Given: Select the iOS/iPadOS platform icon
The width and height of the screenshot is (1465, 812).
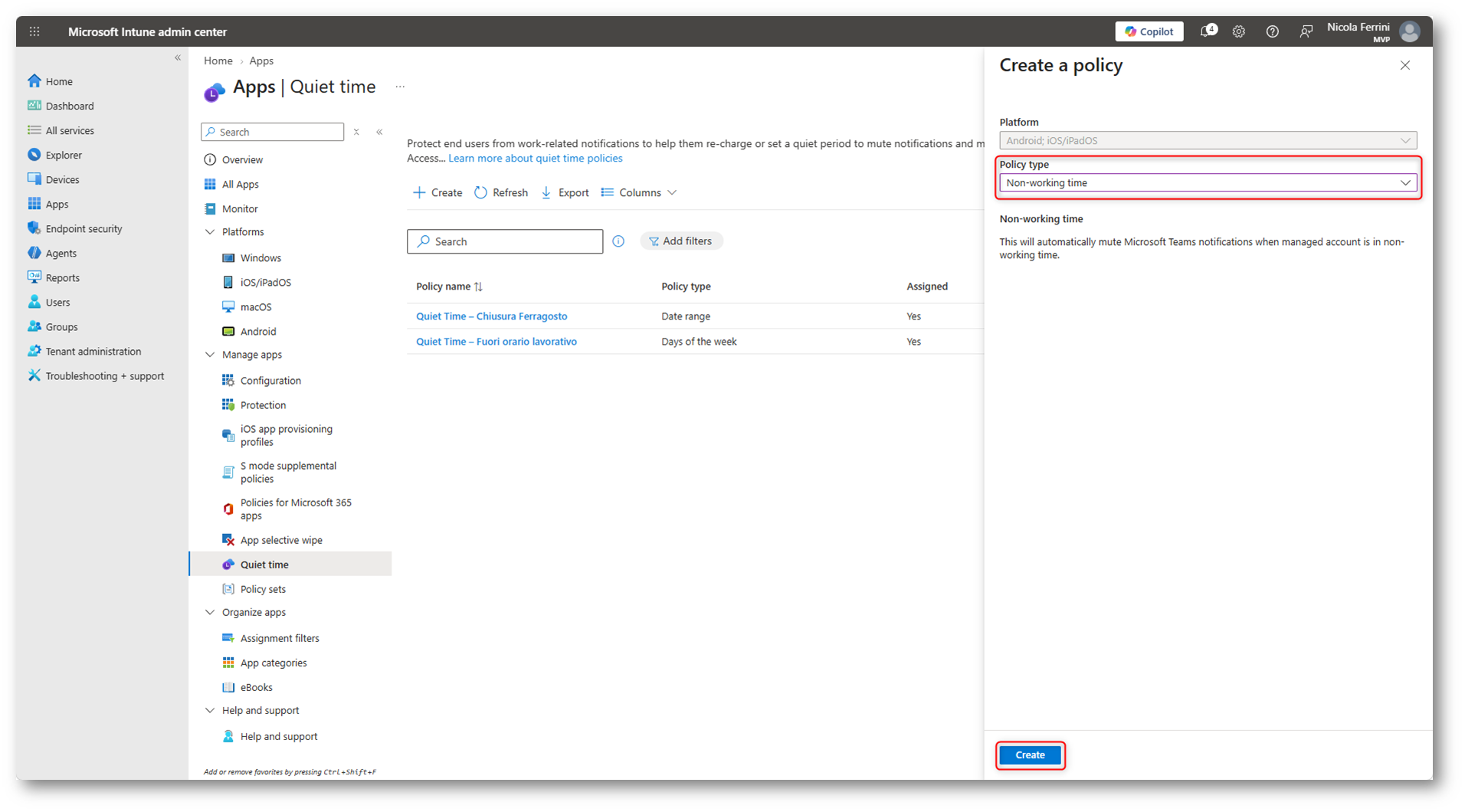Looking at the screenshot, I should pos(228,282).
